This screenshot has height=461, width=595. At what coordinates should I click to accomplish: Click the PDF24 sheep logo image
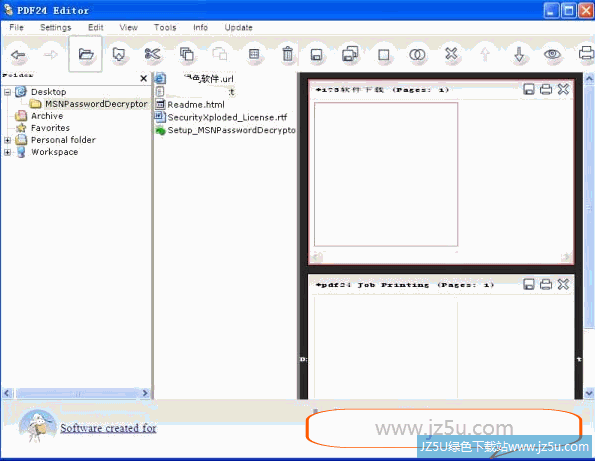tap(38, 426)
